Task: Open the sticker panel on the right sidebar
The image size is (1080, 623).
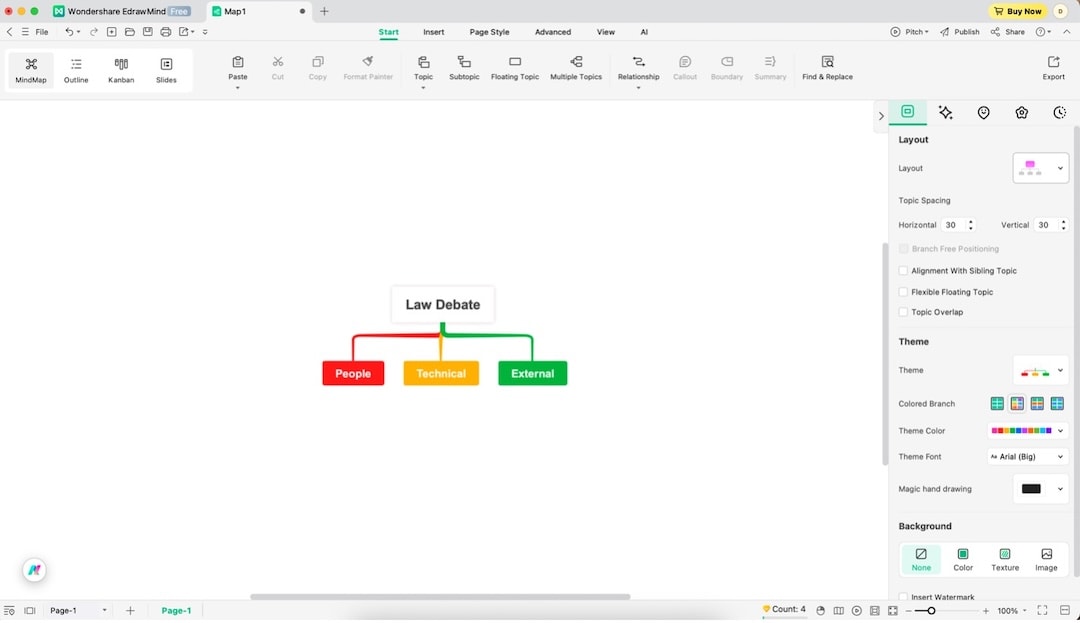Action: point(983,112)
